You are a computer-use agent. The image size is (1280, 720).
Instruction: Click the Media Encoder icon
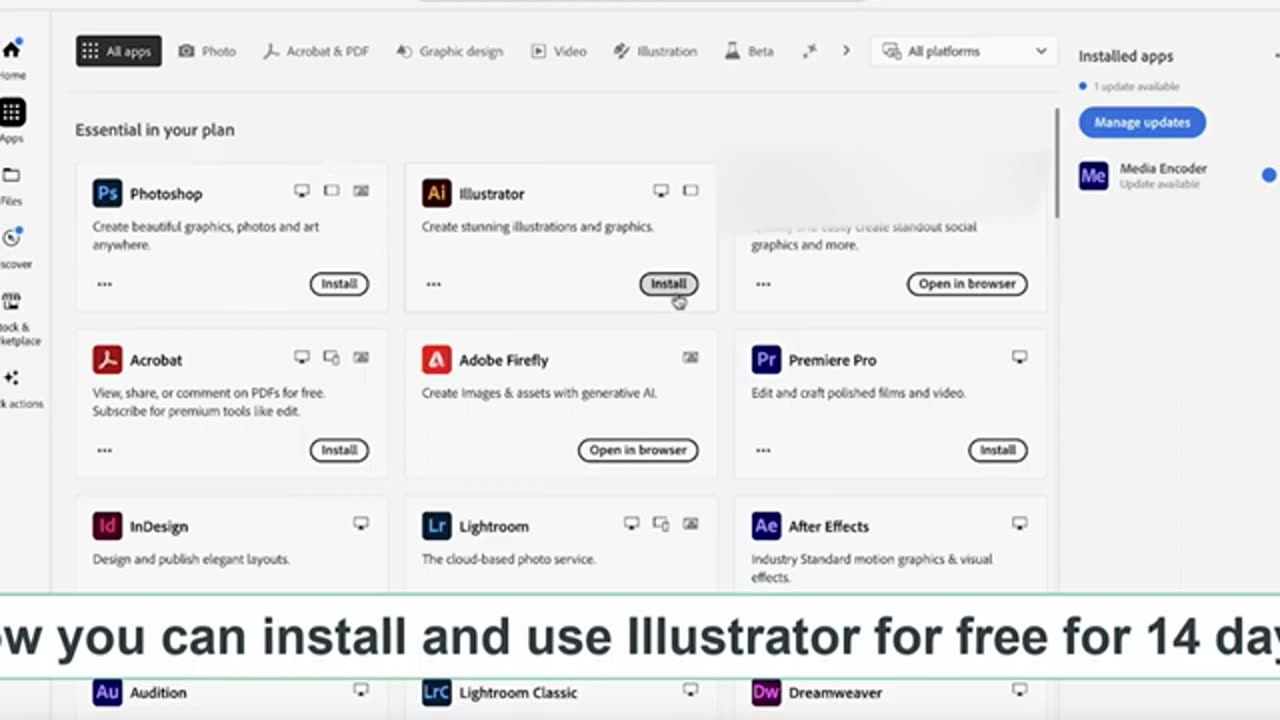coord(1093,176)
